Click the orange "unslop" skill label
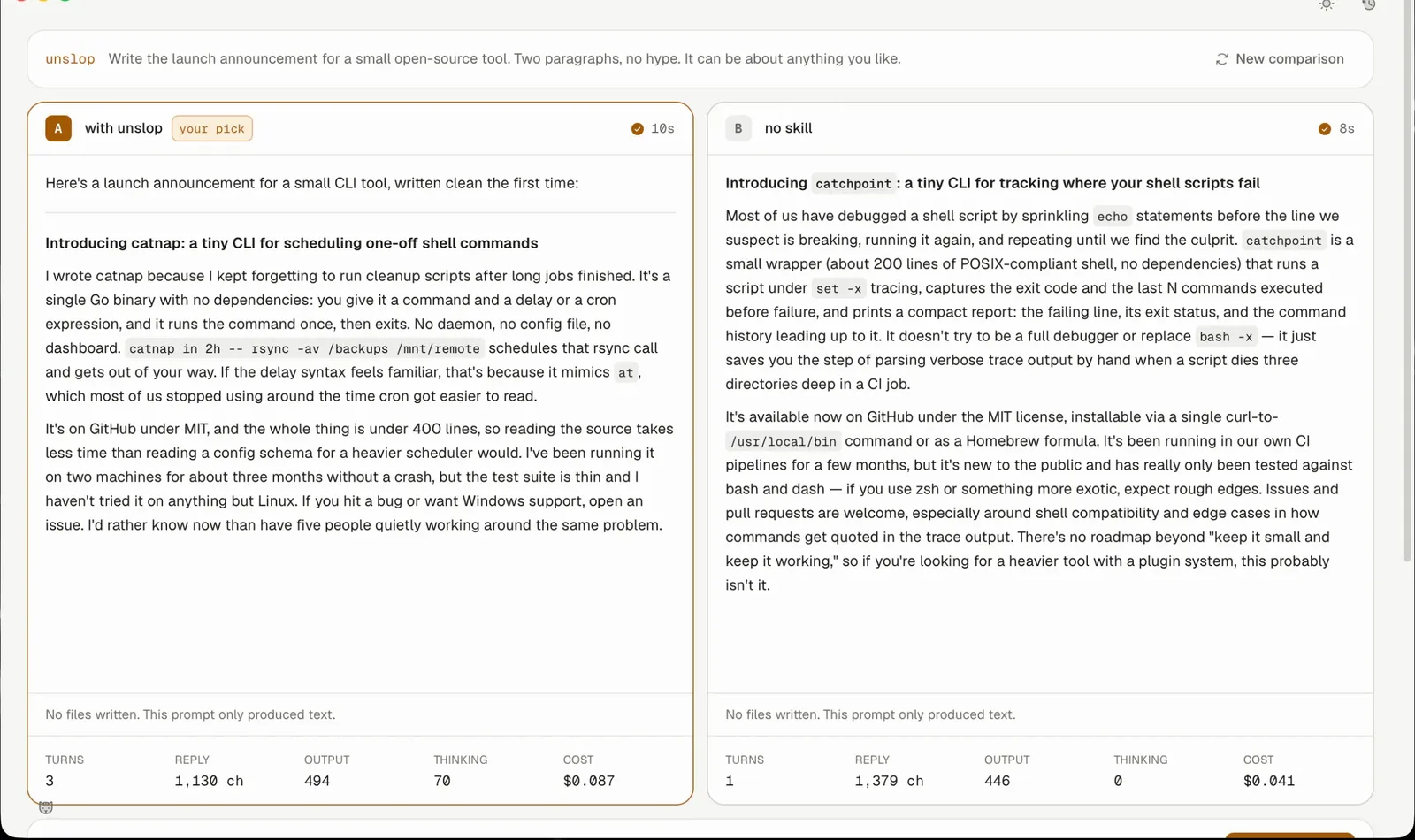1415x840 pixels. pyautogui.click(x=70, y=59)
